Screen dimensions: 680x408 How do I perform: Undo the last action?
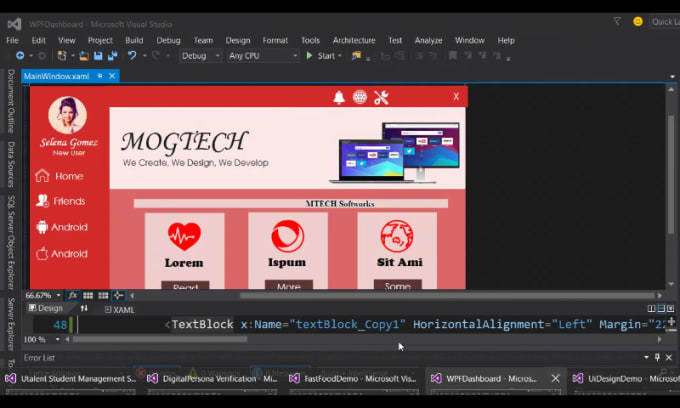click(132, 55)
